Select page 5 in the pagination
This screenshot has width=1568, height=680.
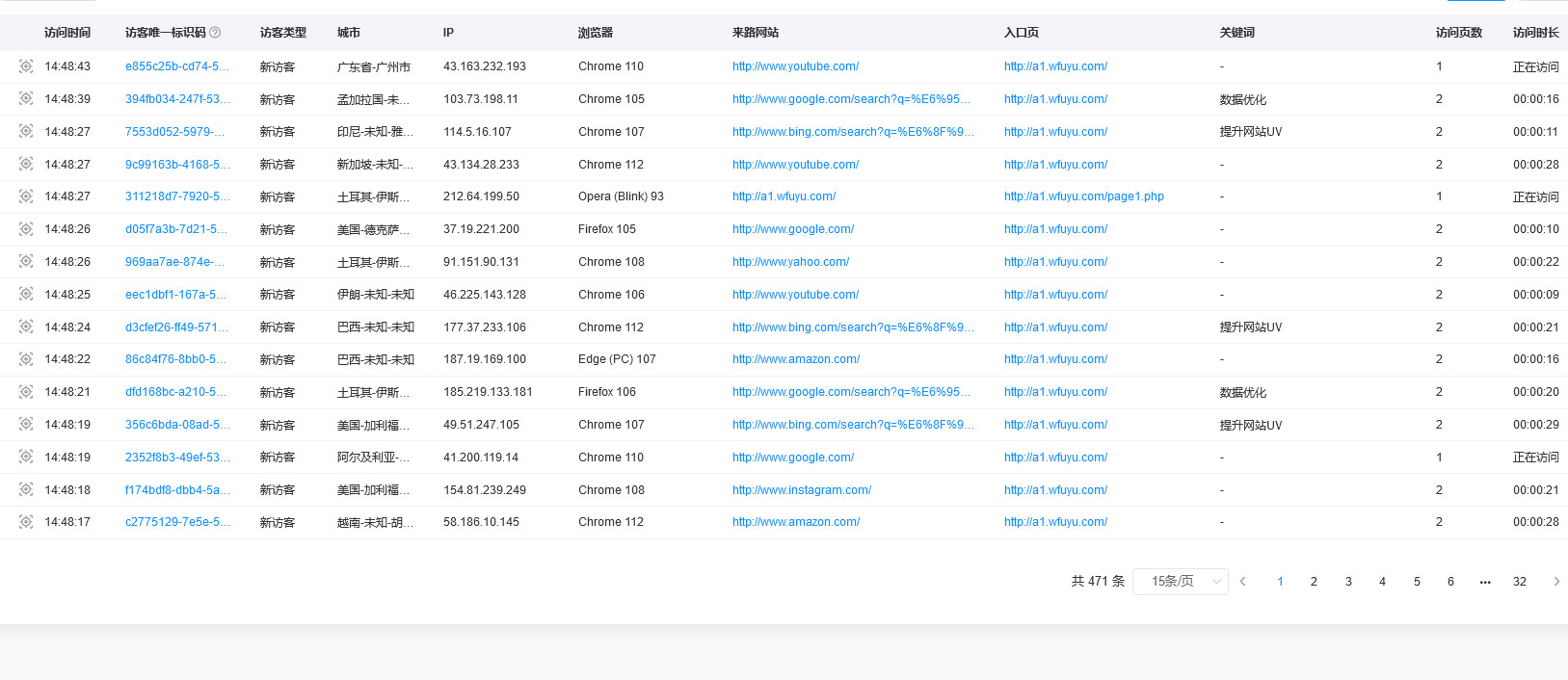click(x=1417, y=582)
